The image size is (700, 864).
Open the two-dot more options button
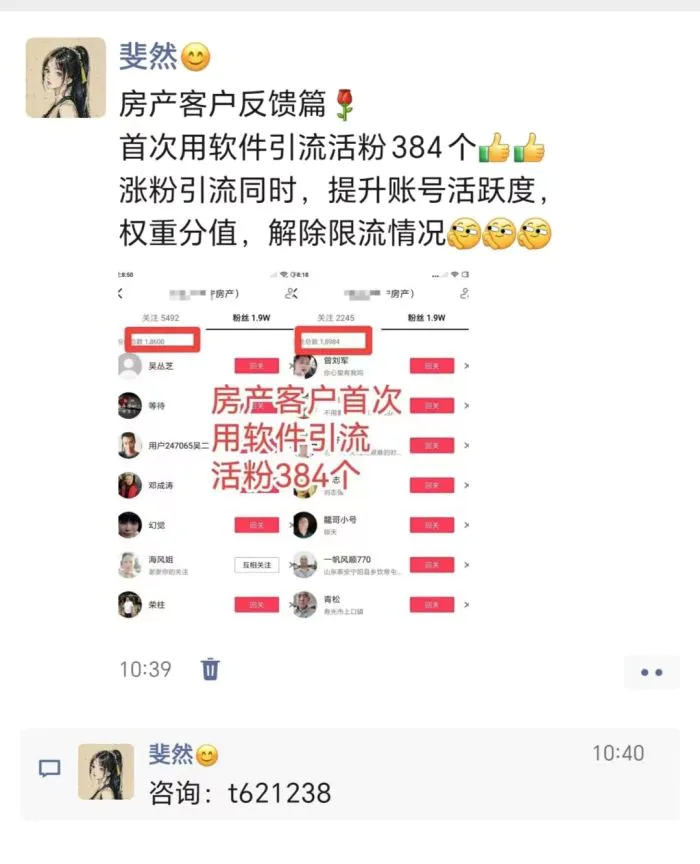pyautogui.click(x=651, y=672)
